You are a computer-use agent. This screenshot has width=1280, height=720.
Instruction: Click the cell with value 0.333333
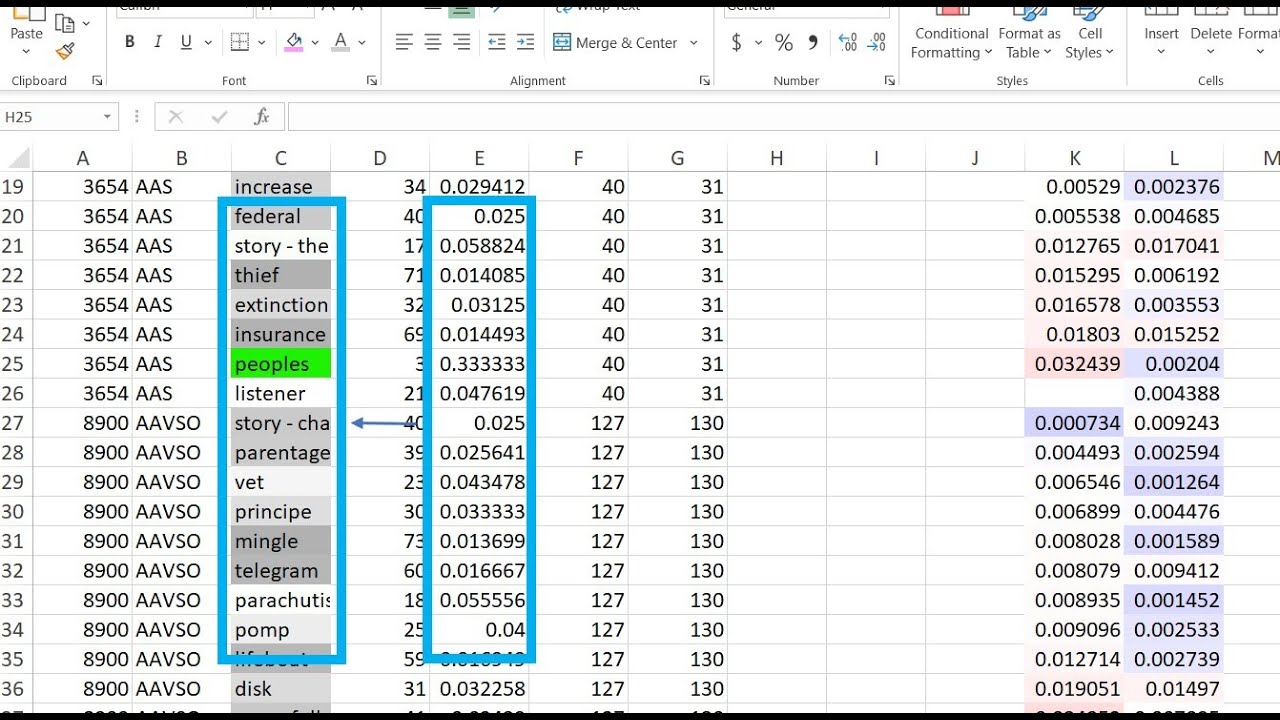point(479,364)
